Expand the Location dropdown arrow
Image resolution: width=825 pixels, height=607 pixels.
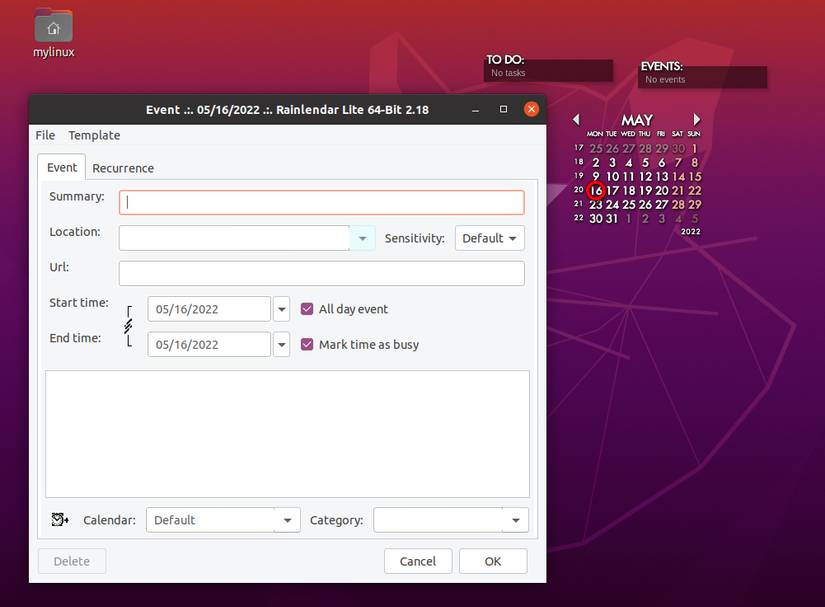(x=362, y=238)
